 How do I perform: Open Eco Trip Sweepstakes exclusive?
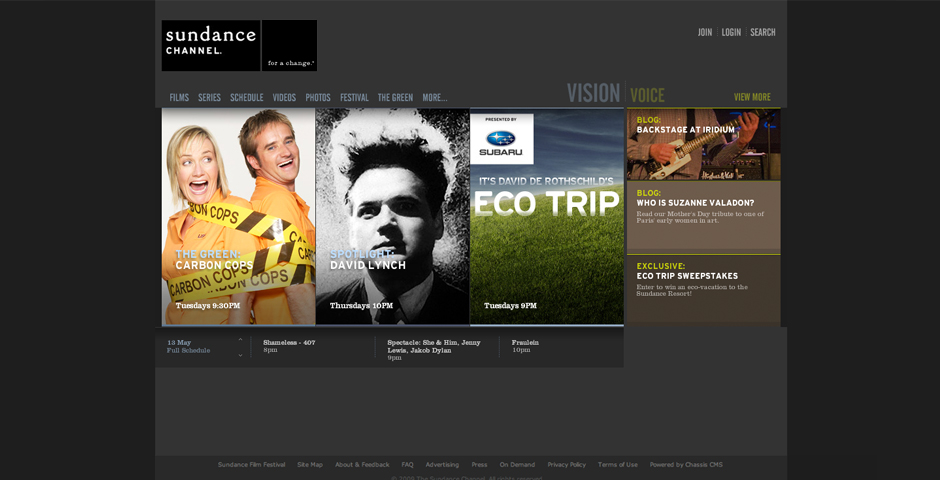[x=703, y=289]
